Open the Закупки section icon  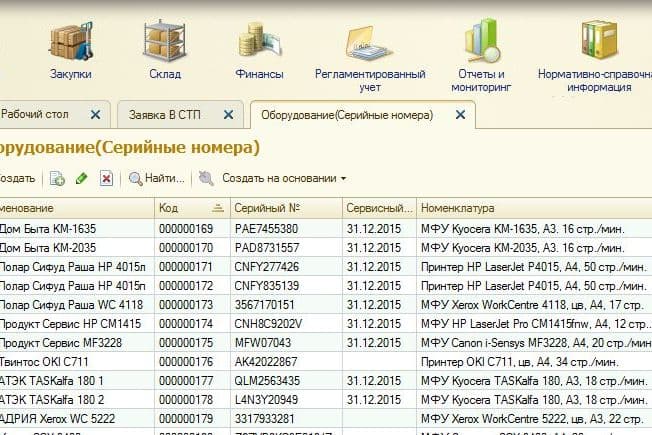(x=71, y=41)
